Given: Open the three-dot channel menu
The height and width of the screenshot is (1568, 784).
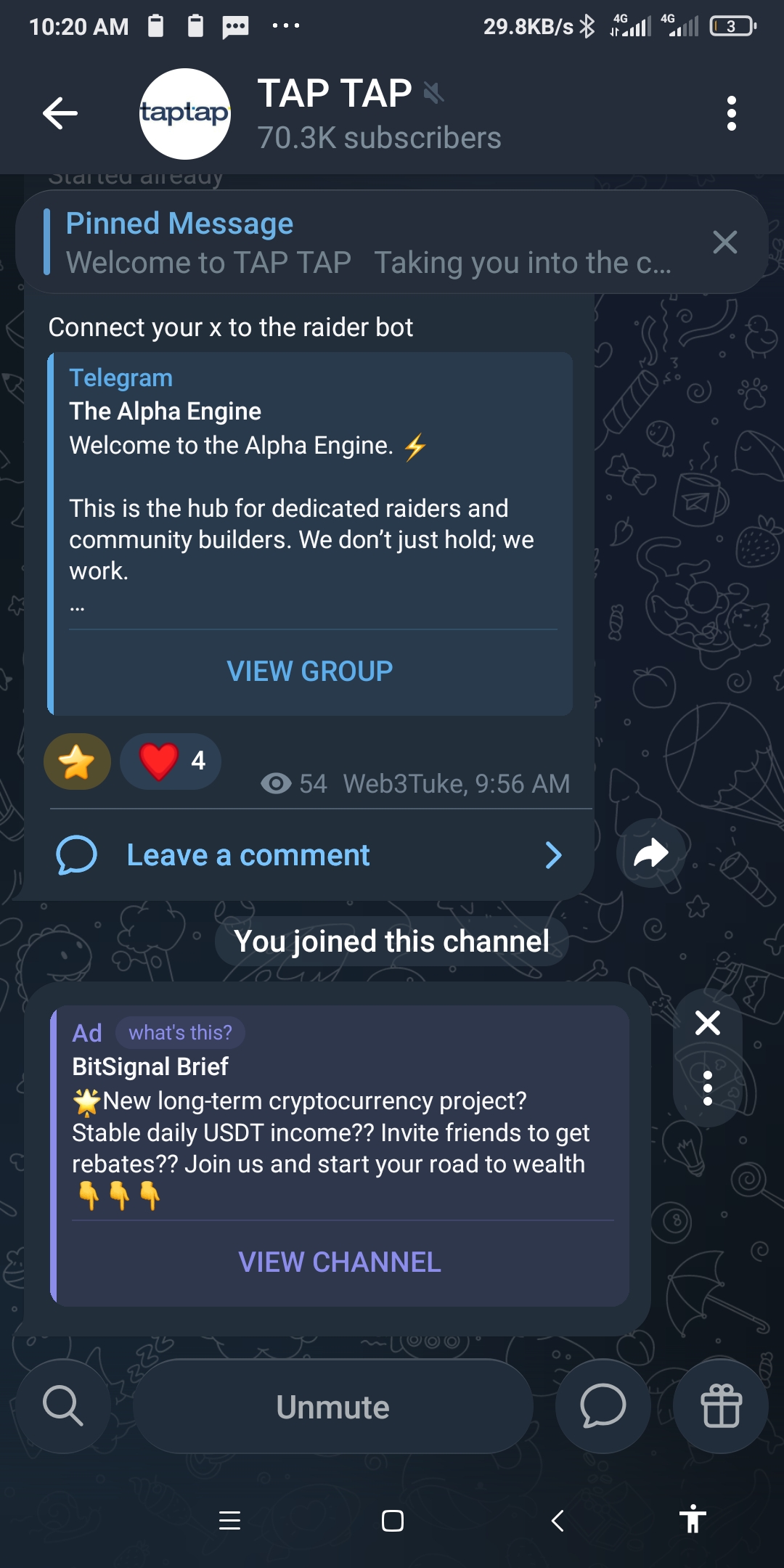Looking at the screenshot, I should coord(731,113).
